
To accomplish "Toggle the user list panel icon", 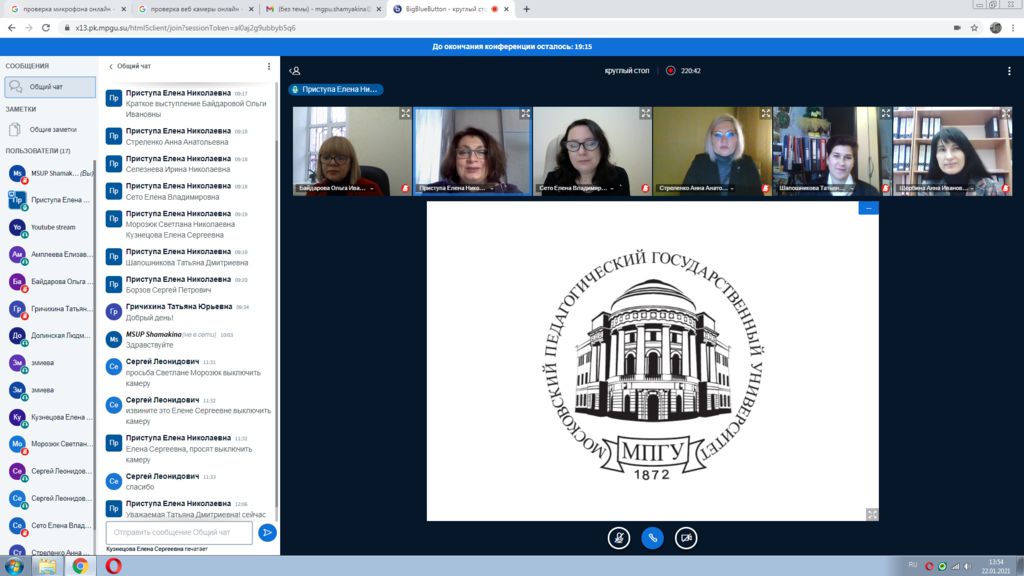I will pos(294,71).
